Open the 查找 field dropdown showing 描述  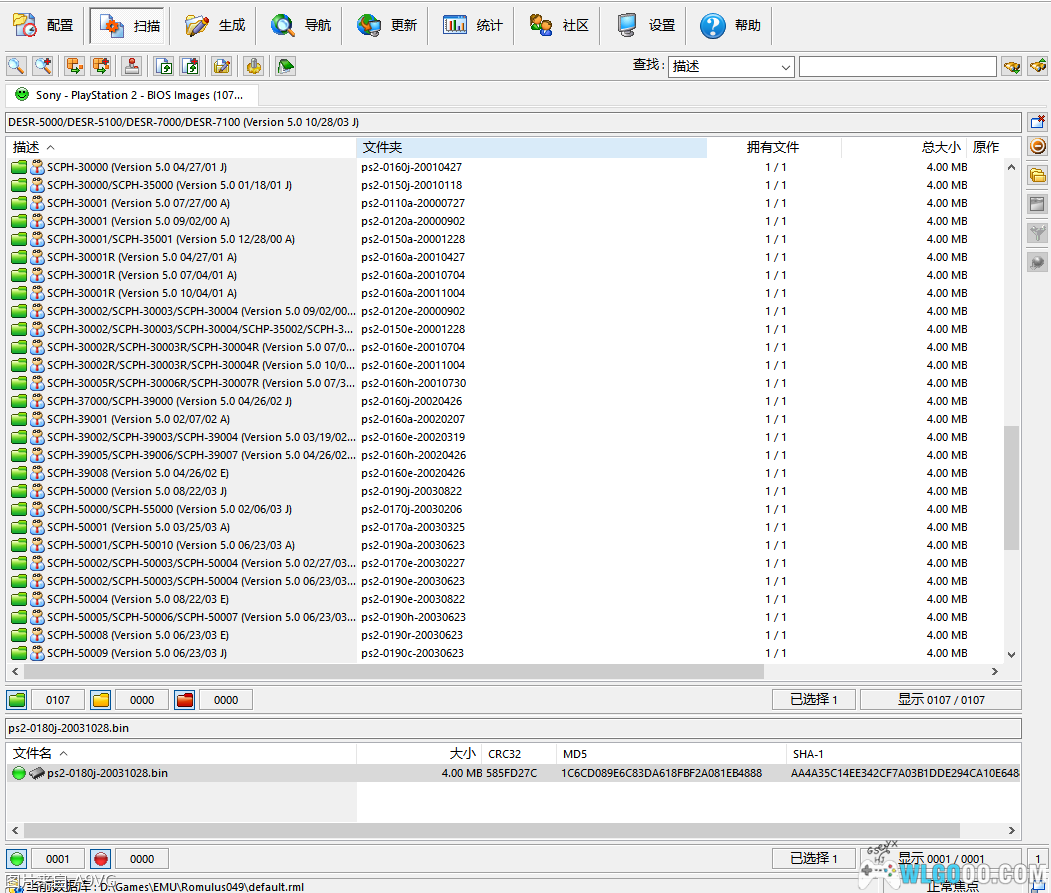pos(785,67)
